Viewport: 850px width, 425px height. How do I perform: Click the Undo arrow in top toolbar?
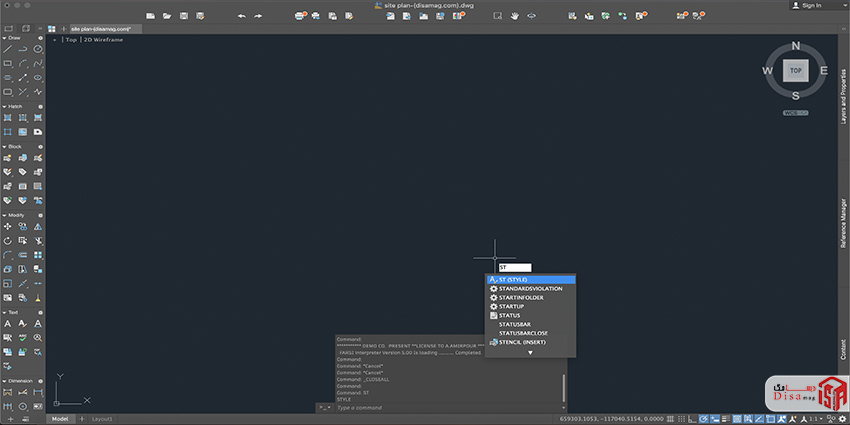click(241, 16)
